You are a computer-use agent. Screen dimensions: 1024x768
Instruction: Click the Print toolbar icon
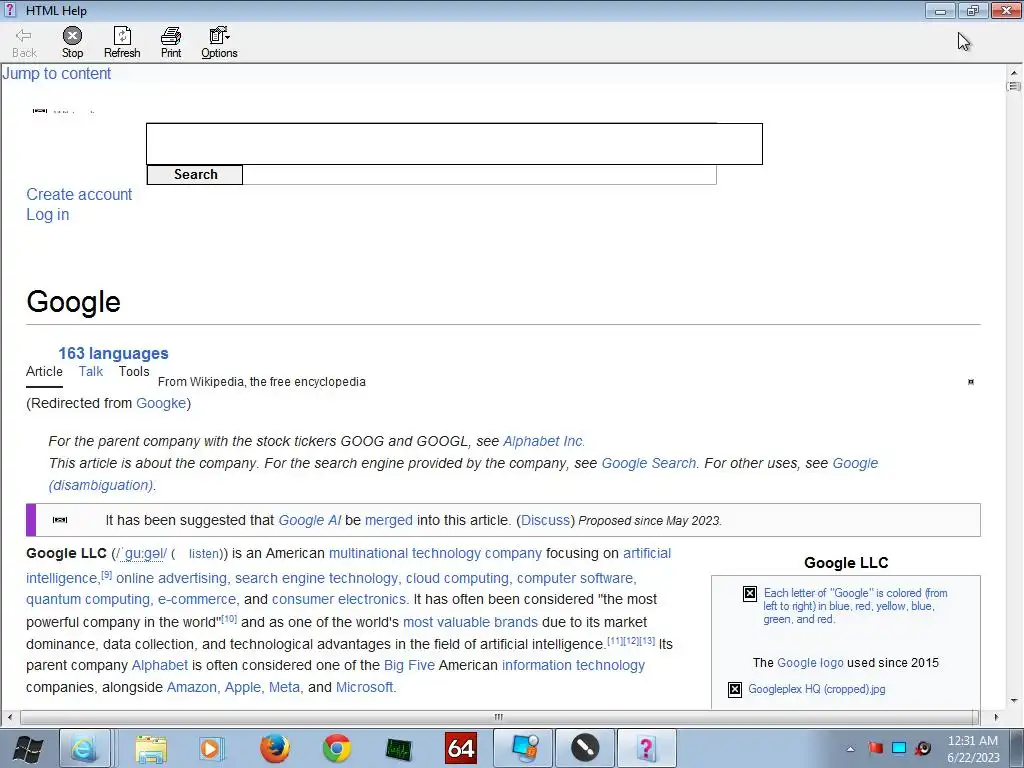click(171, 42)
